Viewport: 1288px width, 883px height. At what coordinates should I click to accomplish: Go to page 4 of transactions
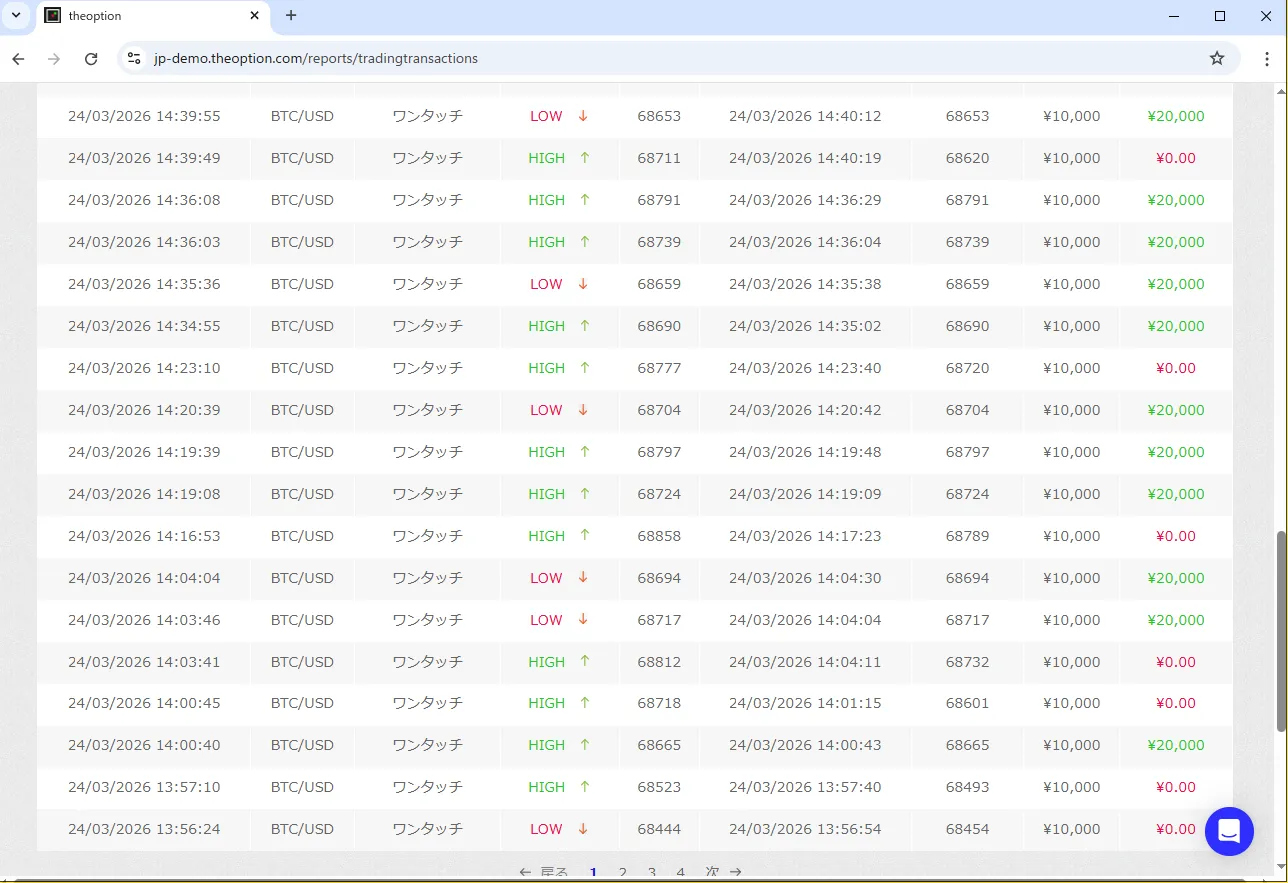coord(680,873)
